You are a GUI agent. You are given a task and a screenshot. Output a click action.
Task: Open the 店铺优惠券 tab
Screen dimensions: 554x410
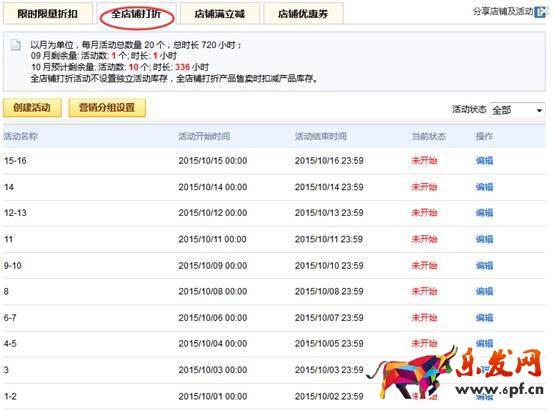tap(303, 13)
